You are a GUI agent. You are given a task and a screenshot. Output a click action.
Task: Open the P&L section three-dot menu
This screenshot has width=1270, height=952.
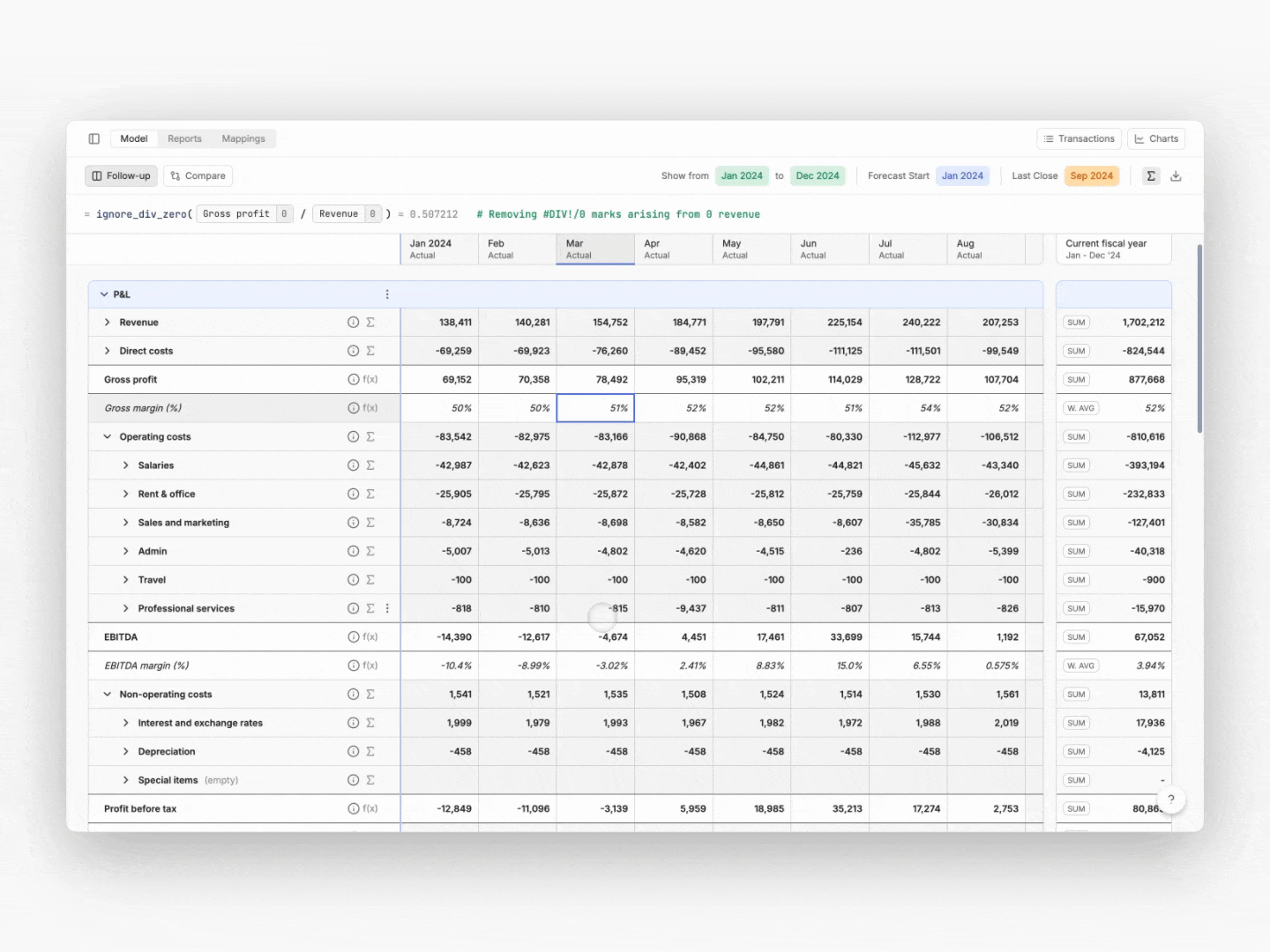pos(387,294)
